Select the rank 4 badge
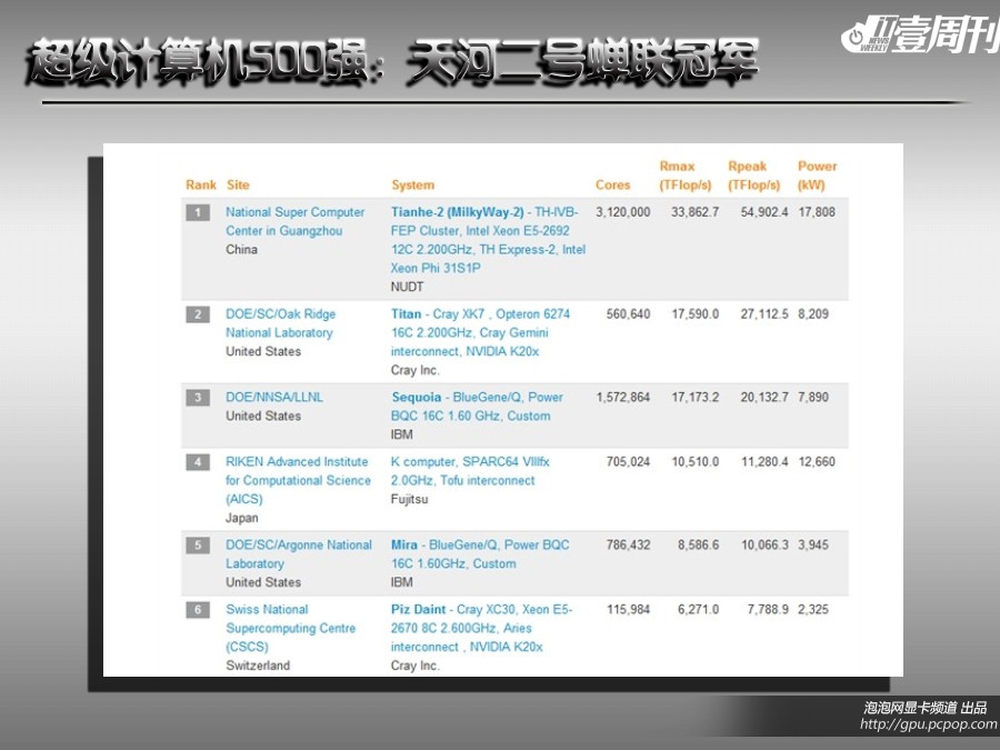This screenshot has height=750, width=1000. 198,462
